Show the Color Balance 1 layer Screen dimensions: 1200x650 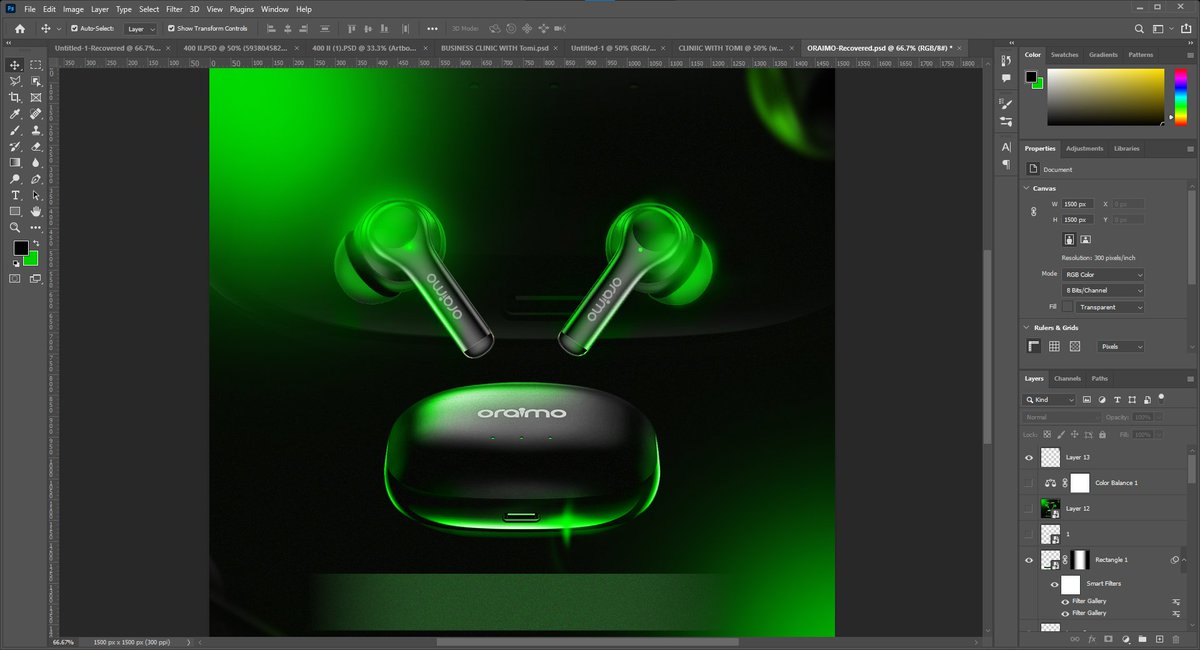pyautogui.click(x=1029, y=483)
